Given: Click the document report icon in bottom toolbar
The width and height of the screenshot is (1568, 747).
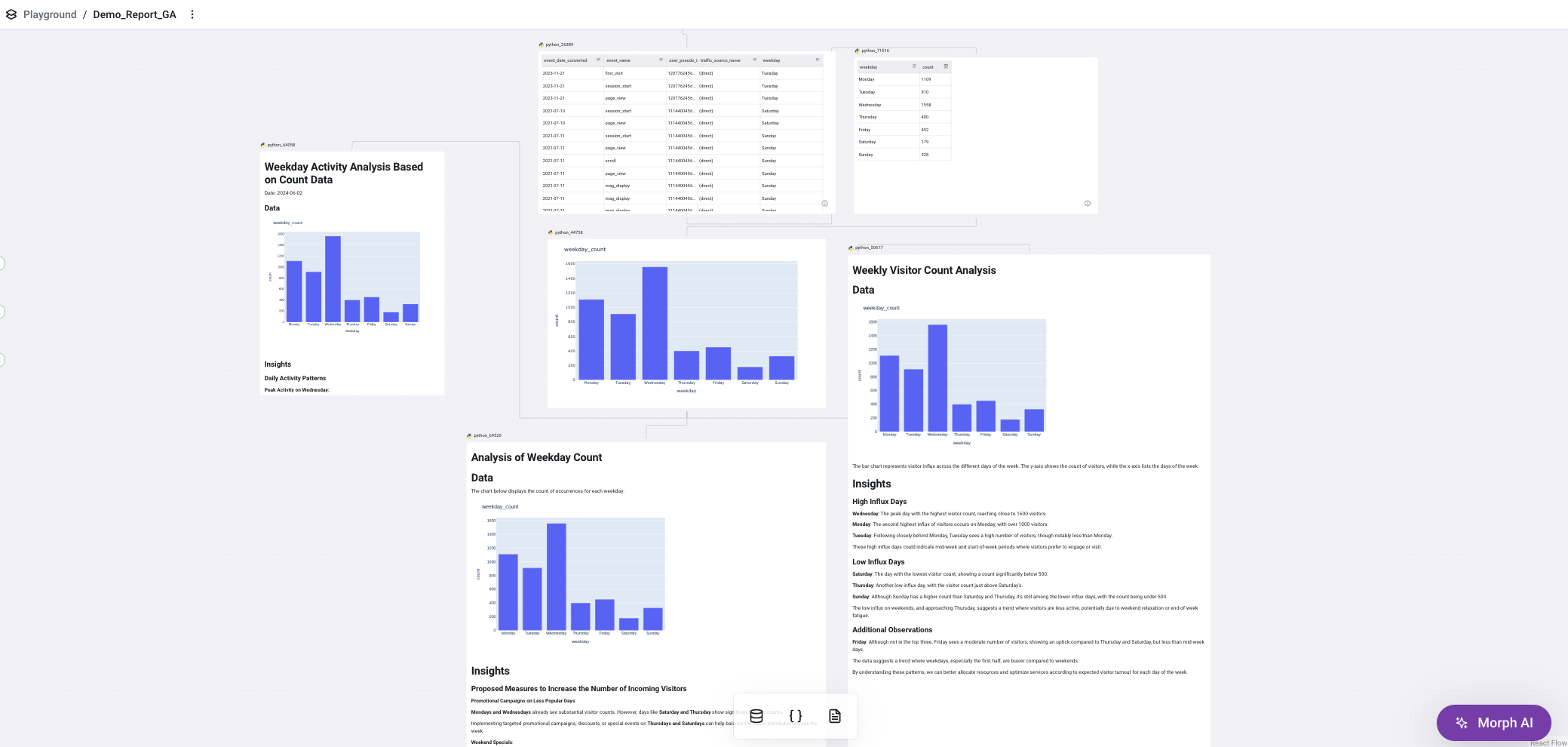Looking at the screenshot, I should (x=835, y=716).
